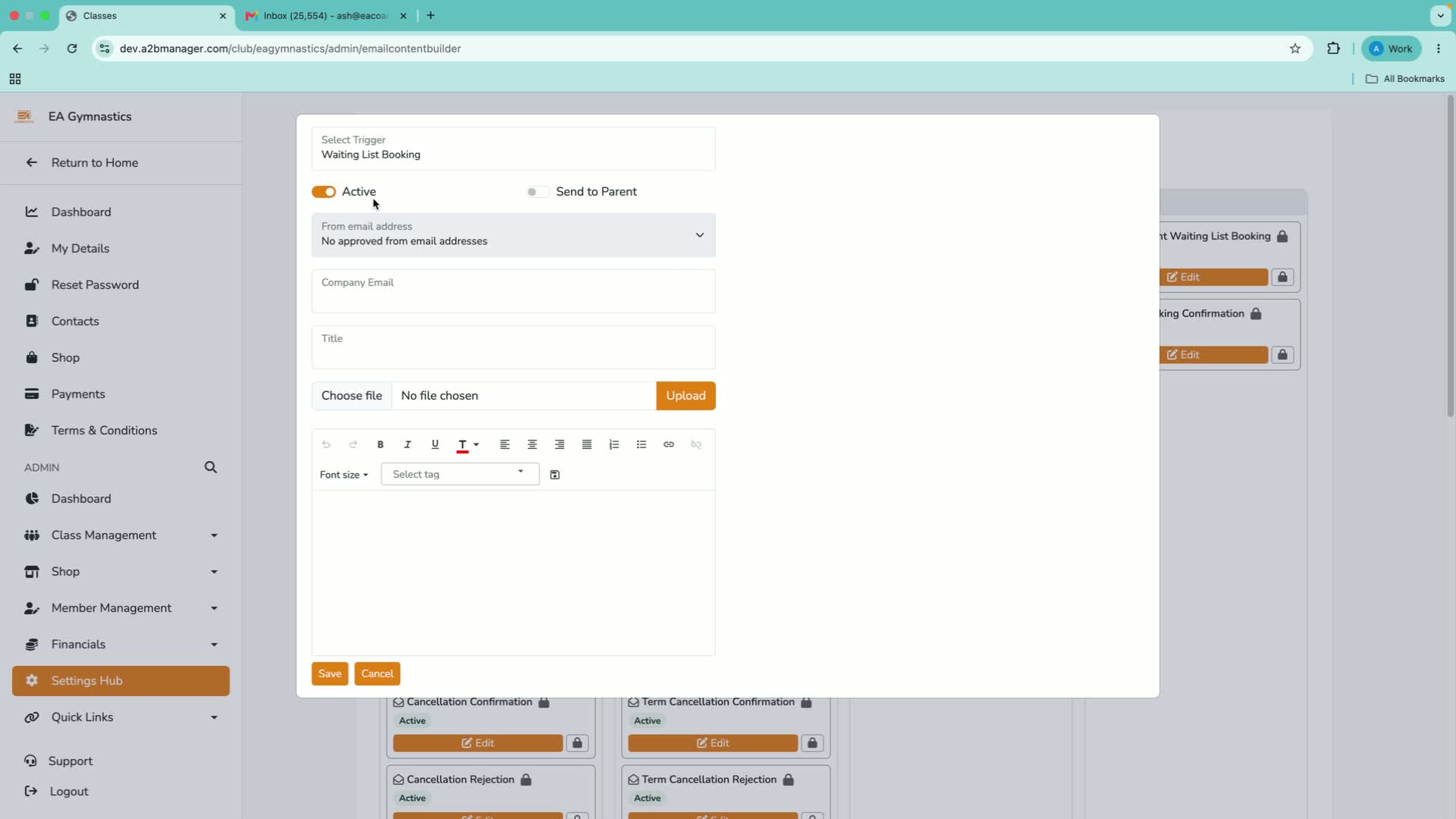Viewport: 1456px width, 819px height.
Task: Enable the Send to Parent switch
Action: [538, 192]
